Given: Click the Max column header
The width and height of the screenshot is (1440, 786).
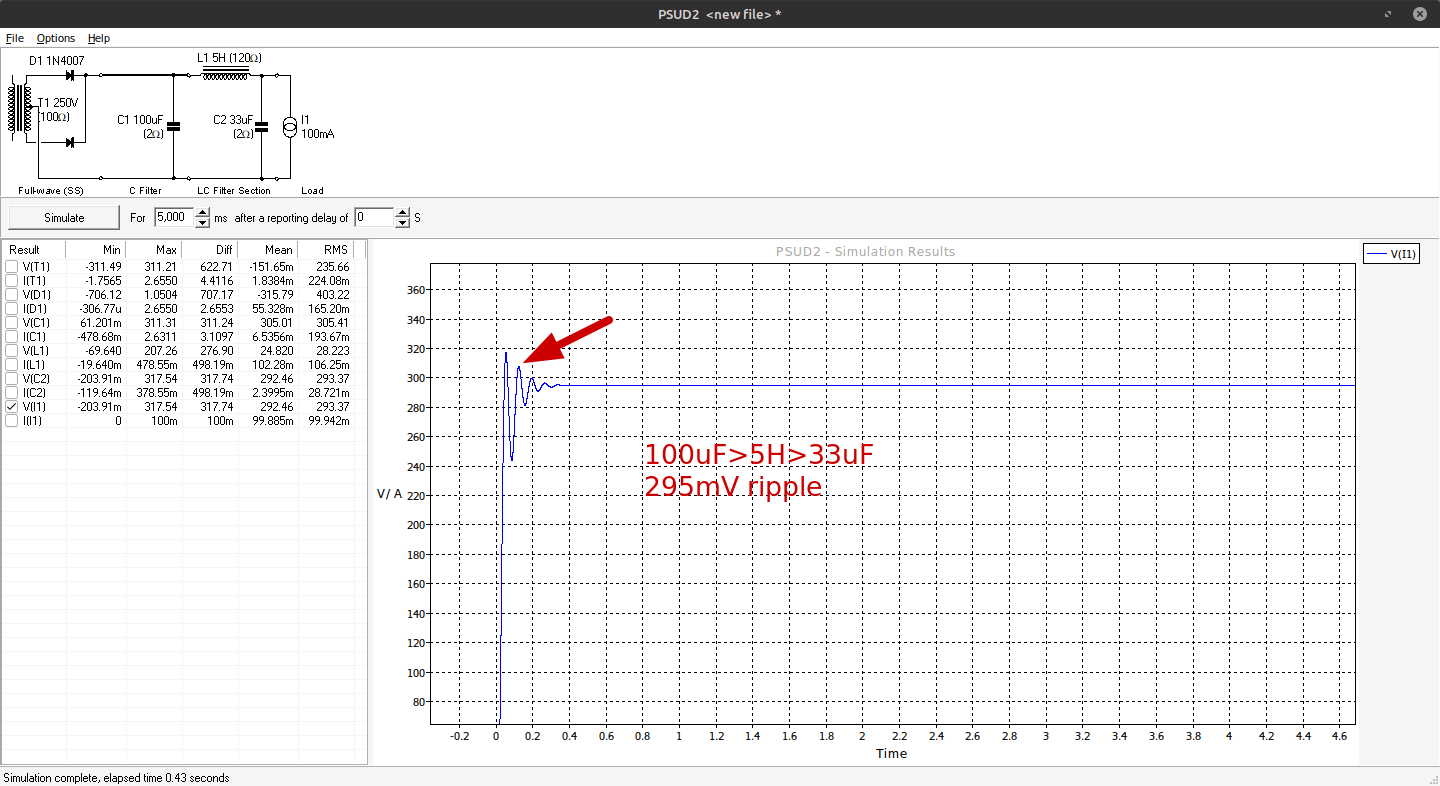Looking at the screenshot, I should (153, 250).
